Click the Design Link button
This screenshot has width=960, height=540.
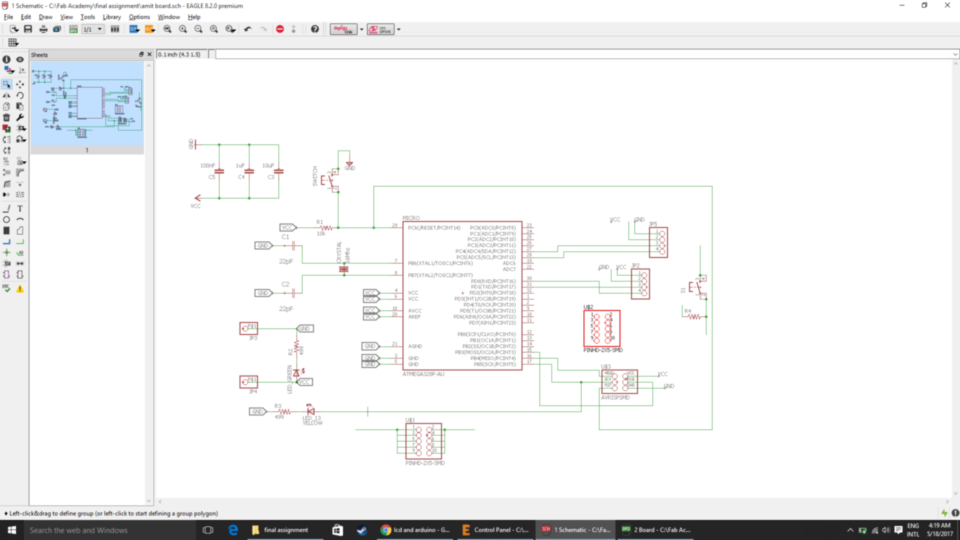pos(343,29)
